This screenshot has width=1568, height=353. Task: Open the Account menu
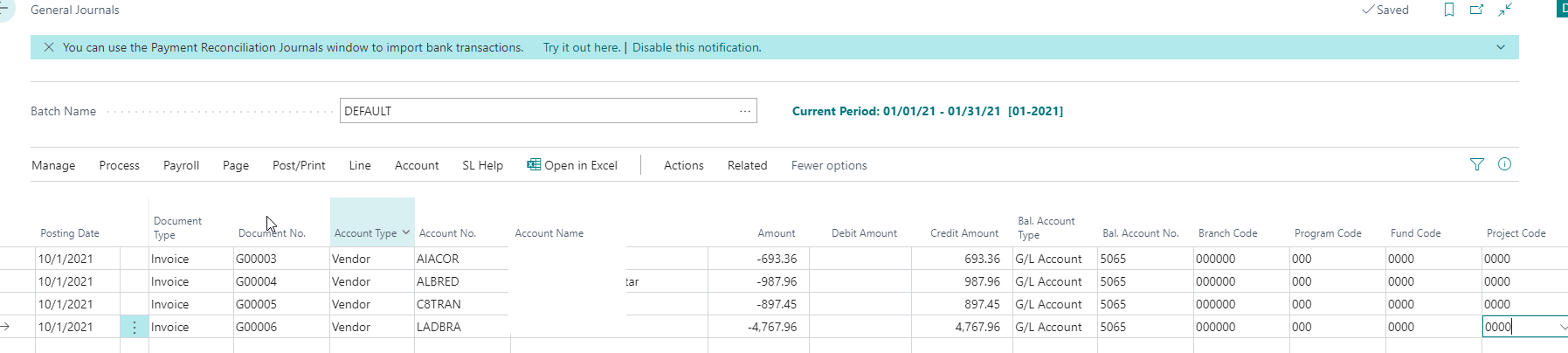pyautogui.click(x=417, y=165)
